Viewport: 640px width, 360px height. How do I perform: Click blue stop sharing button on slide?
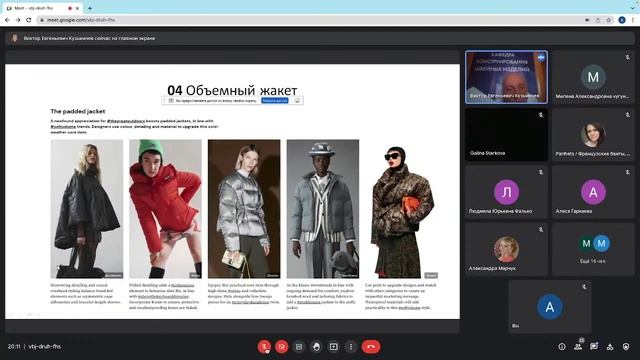tap(275, 100)
